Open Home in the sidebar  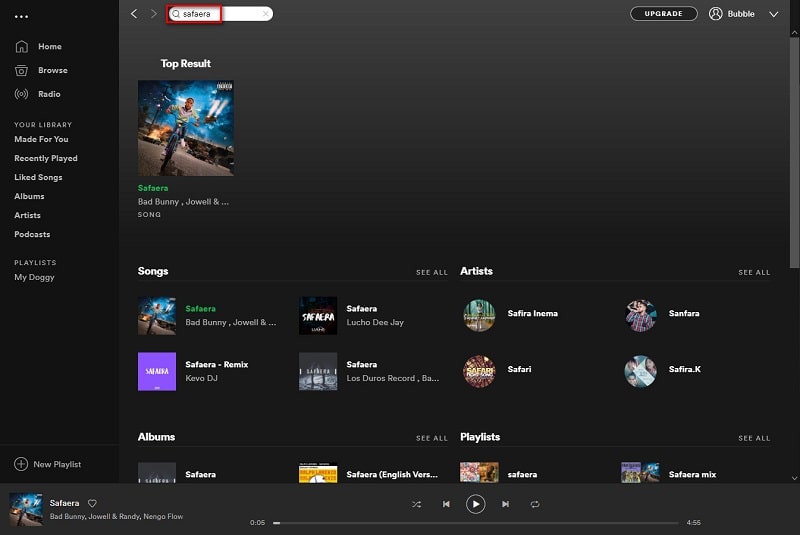(x=49, y=46)
